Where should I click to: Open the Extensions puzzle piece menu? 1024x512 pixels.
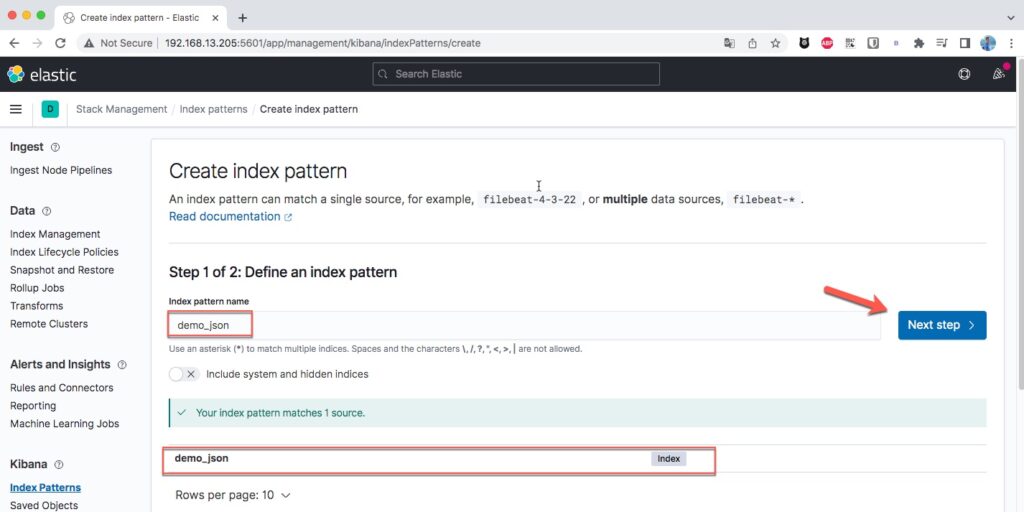pyautogui.click(x=919, y=43)
